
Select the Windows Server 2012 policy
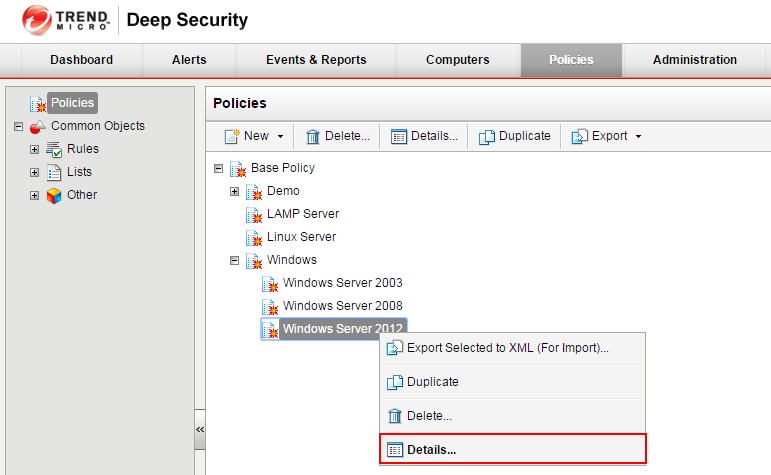343,328
